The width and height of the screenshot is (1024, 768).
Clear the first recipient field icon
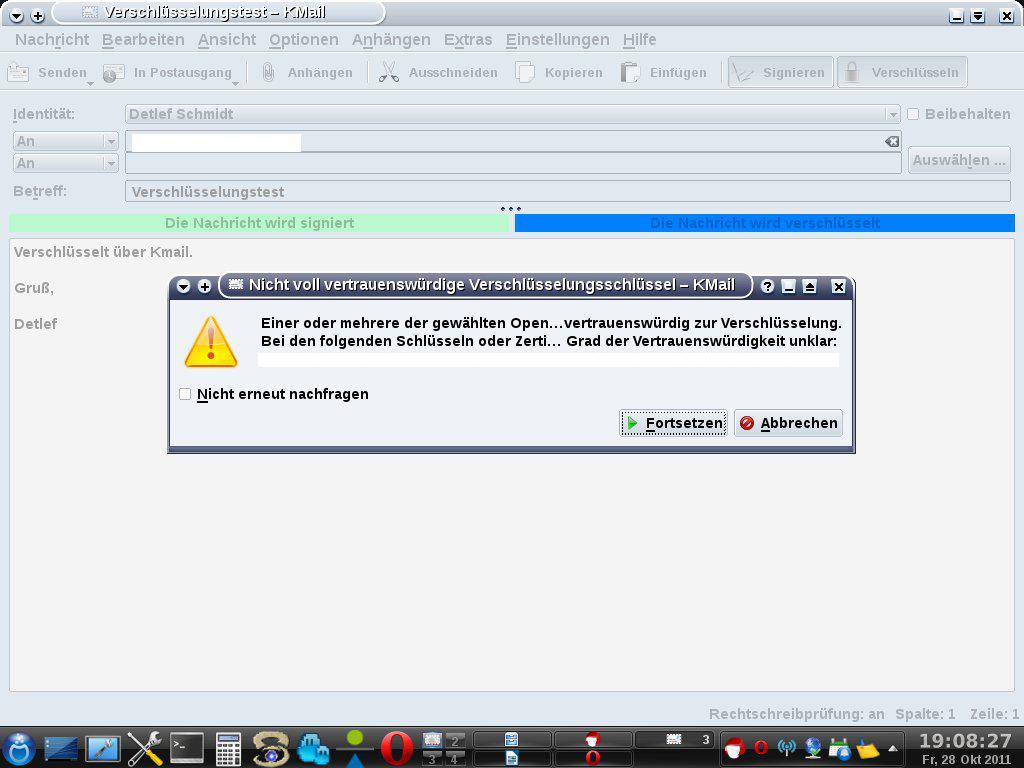[x=891, y=141]
